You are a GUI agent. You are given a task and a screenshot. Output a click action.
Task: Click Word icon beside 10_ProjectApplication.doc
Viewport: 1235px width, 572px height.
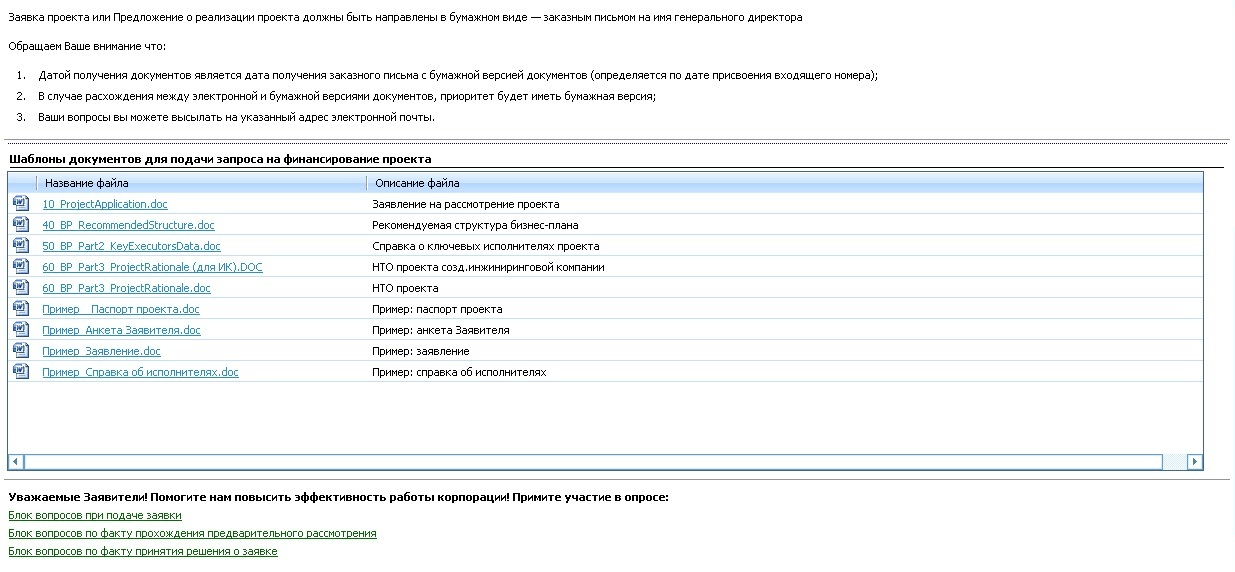pyautogui.click(x=21, y=203)
